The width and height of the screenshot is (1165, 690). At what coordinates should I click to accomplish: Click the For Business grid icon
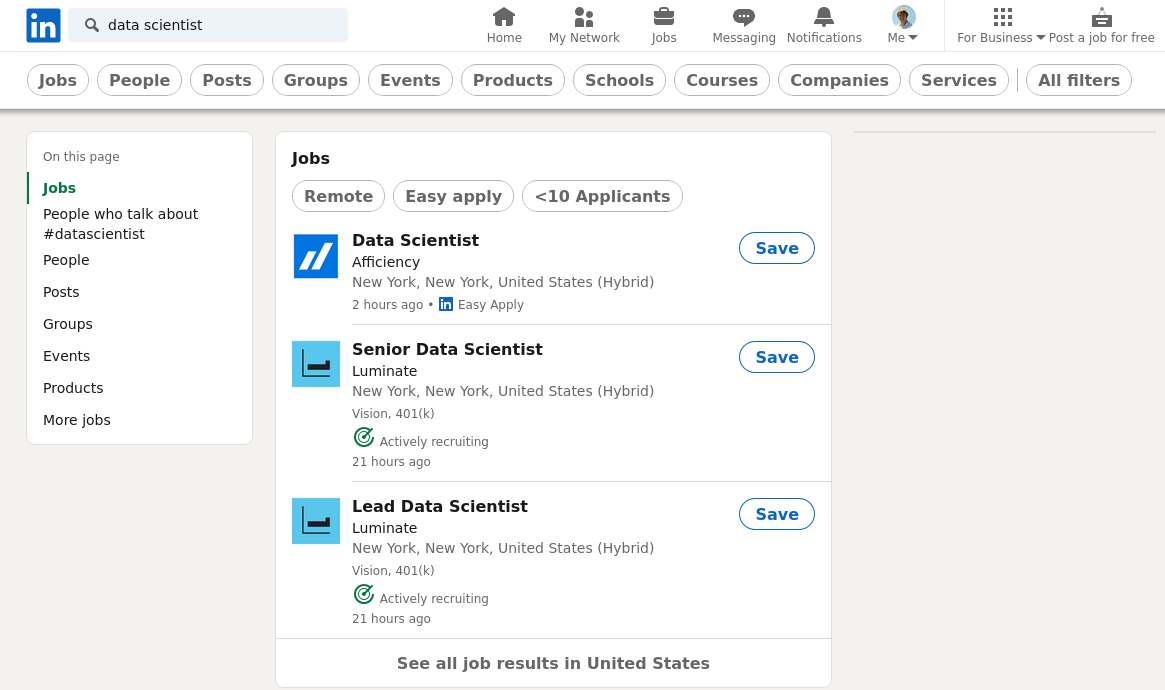(x=1002, y=16)
